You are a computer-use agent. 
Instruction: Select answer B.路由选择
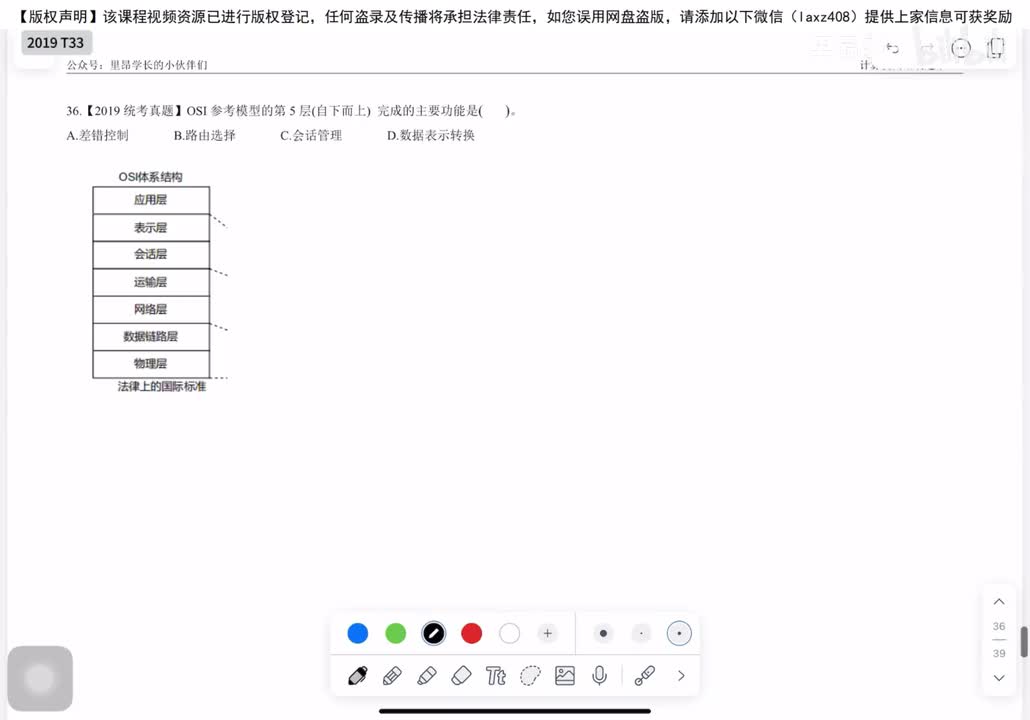(204, 135)
